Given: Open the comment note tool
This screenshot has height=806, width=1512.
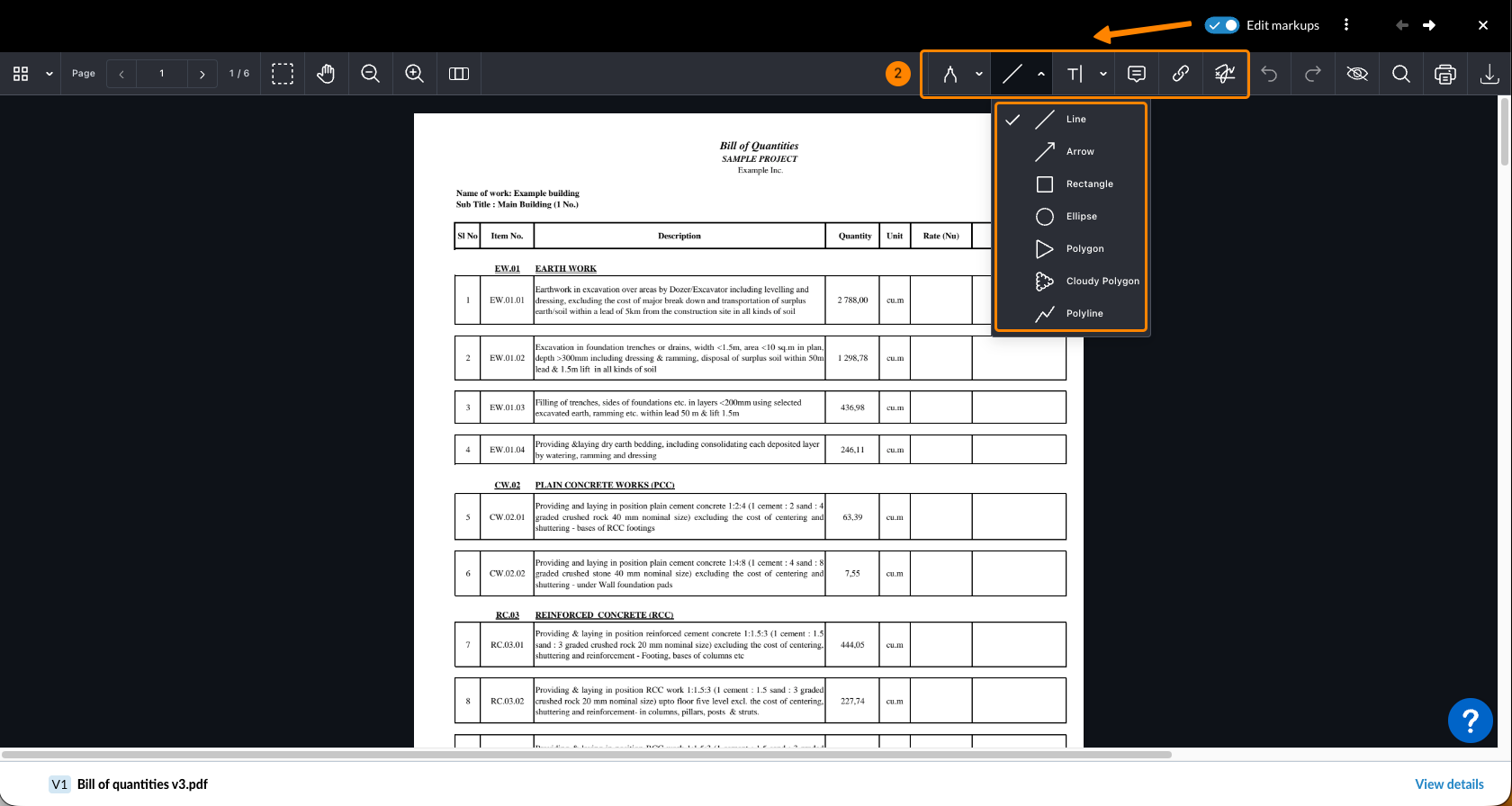Looking at the screenshot, I should [1137, 74].
